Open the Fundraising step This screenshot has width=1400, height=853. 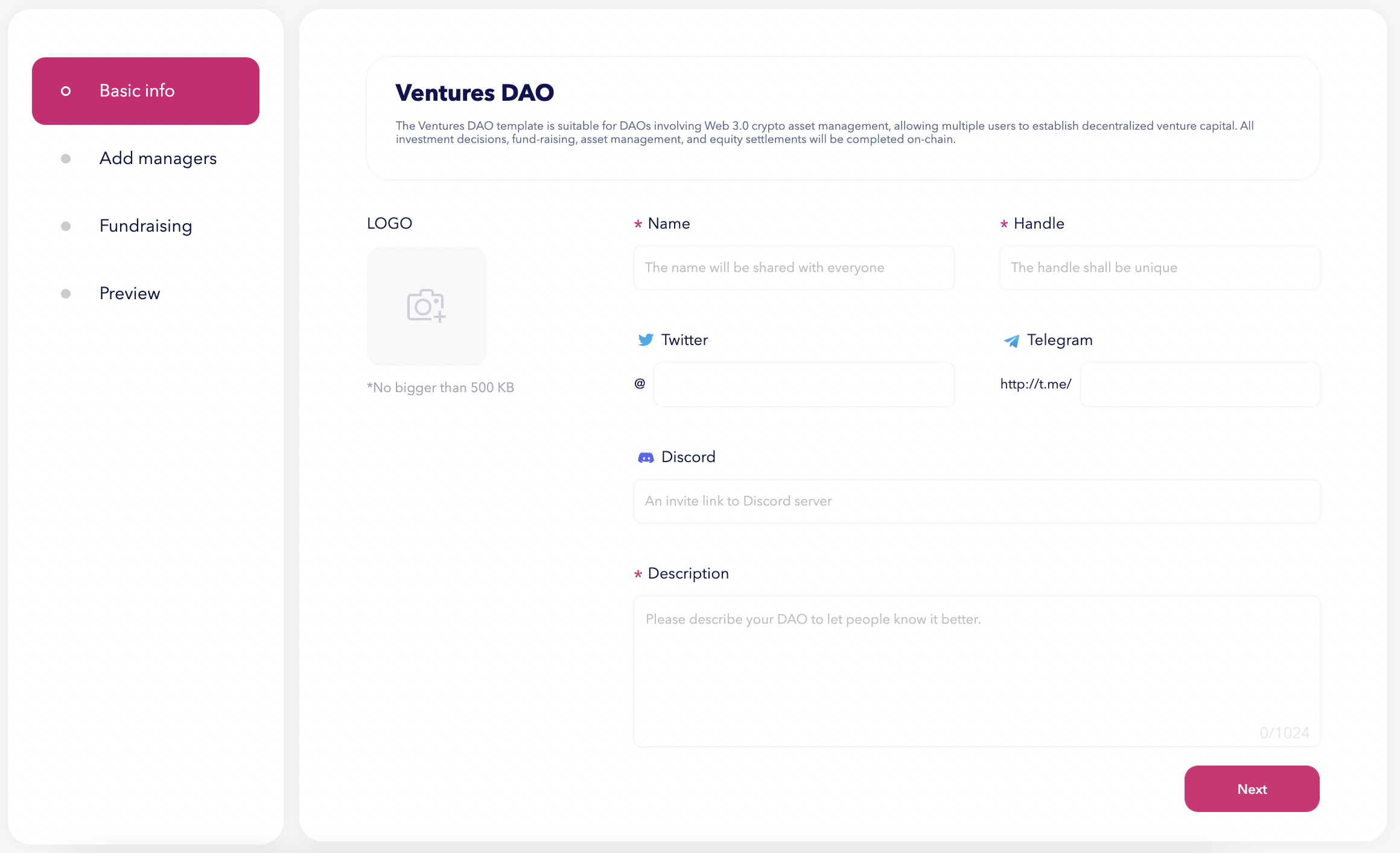pos(145,226)
